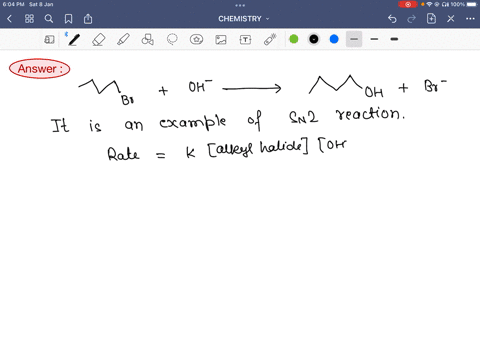Image resolution: width=480 pixels, height=360 pixels.
Task: Tap the red Answer label on the page
Action: (40, 69)
